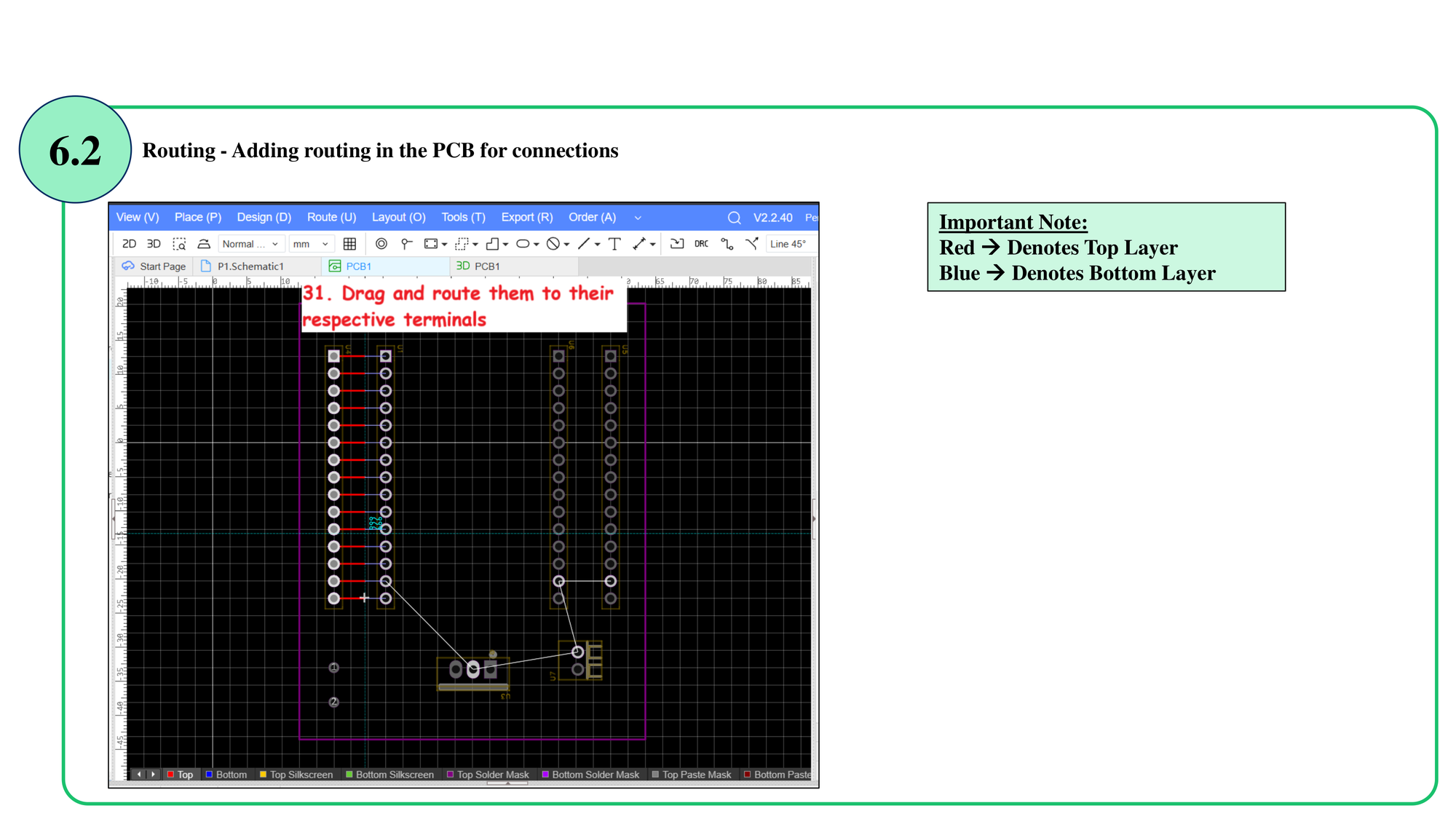Open the Order (A) menu

(x=592, y=217)
